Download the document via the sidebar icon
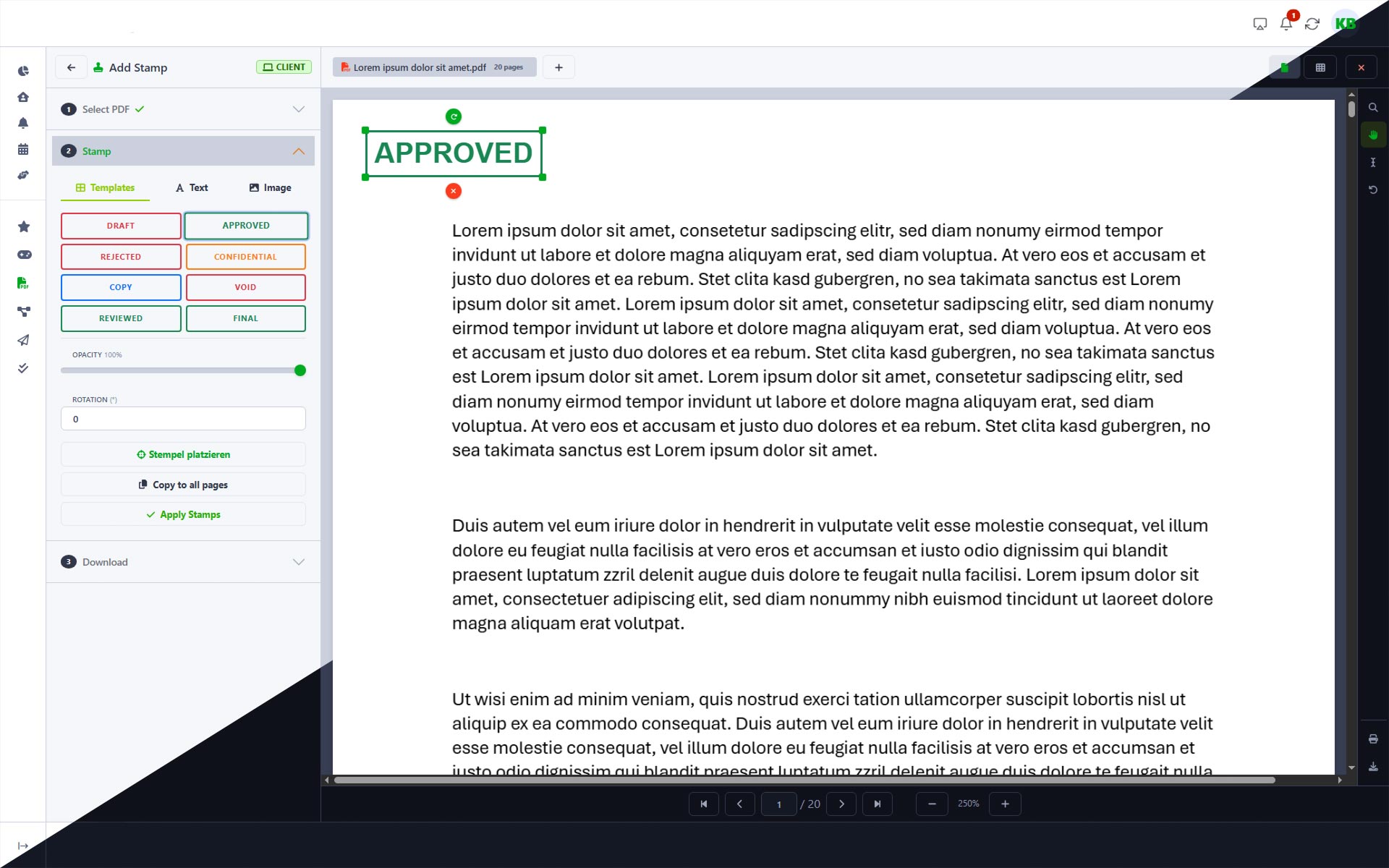The image size is (1389, 868). click(1372, 767)
